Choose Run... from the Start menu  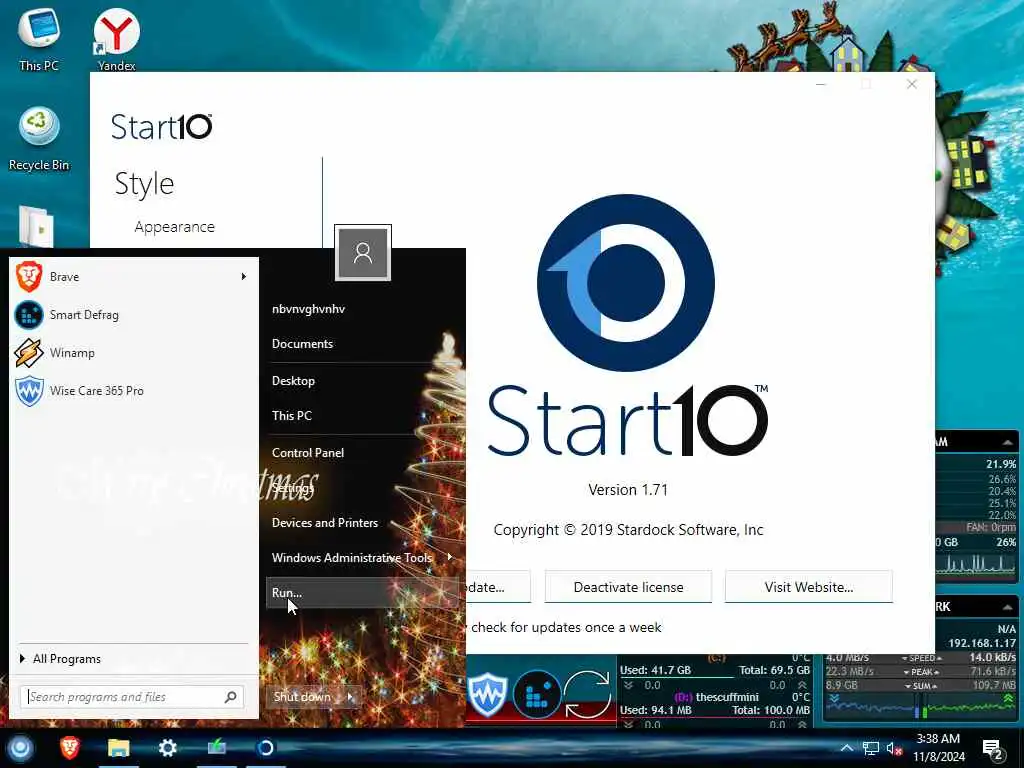pyautogui.click(x=362, y=592)
